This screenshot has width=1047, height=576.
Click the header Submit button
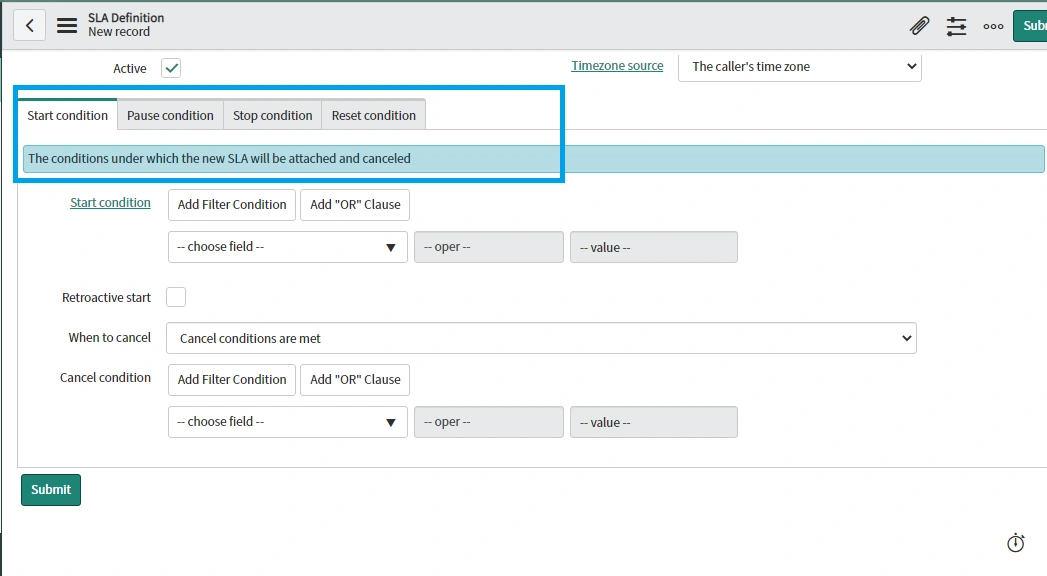coord(1030,26)
